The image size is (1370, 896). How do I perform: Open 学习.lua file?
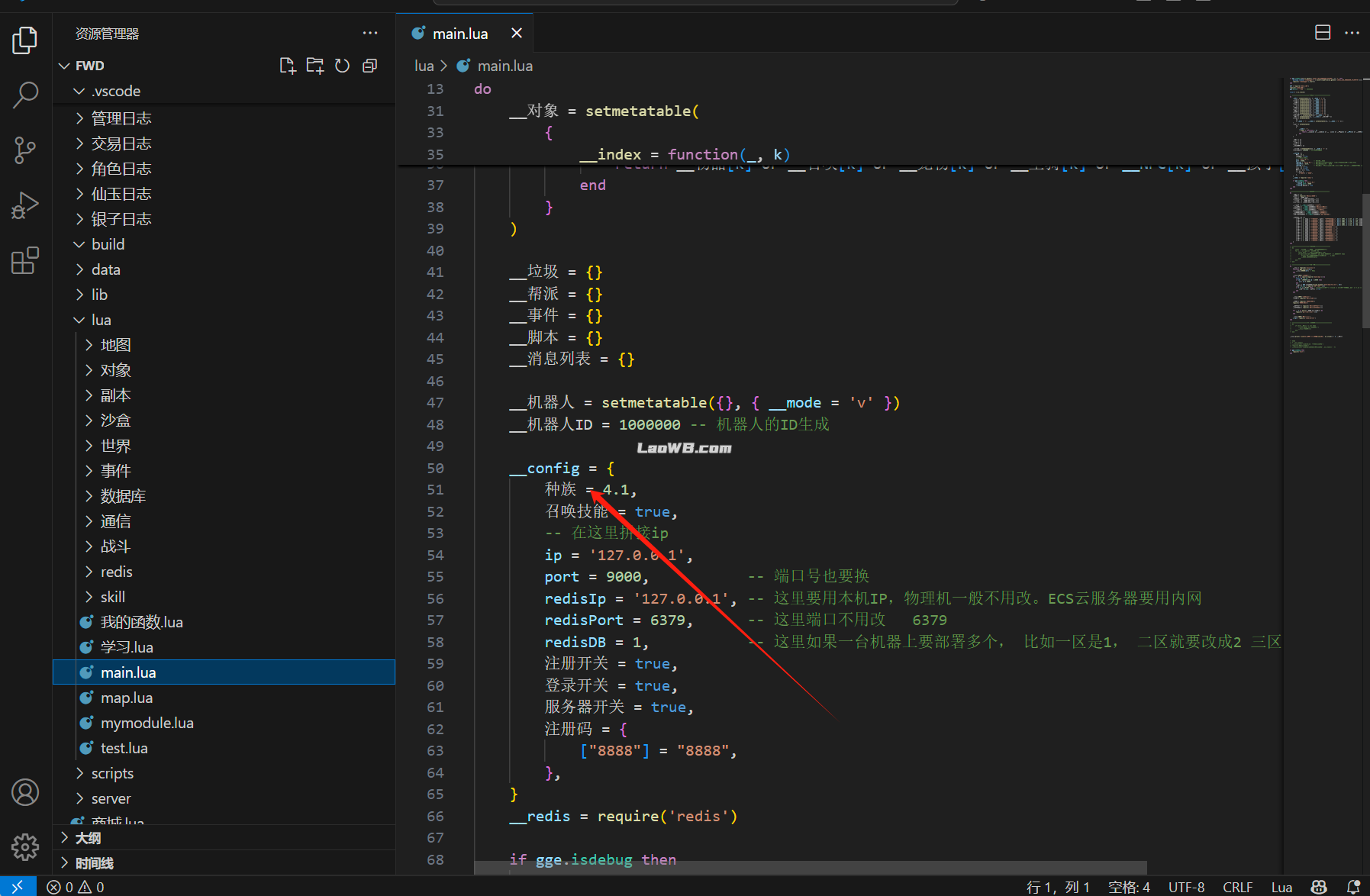[x=224, y=647]
